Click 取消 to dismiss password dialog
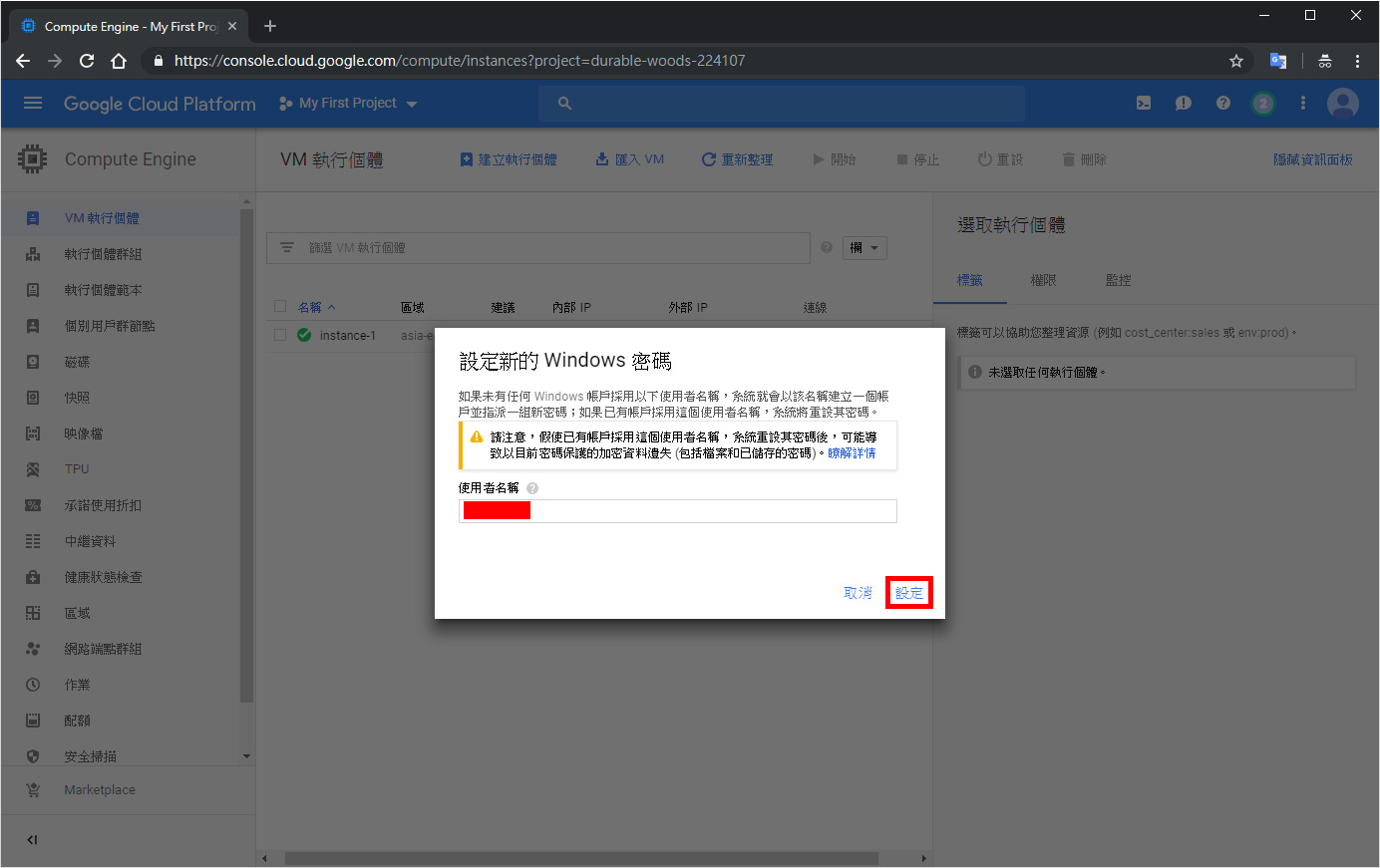 click(858, 593)
